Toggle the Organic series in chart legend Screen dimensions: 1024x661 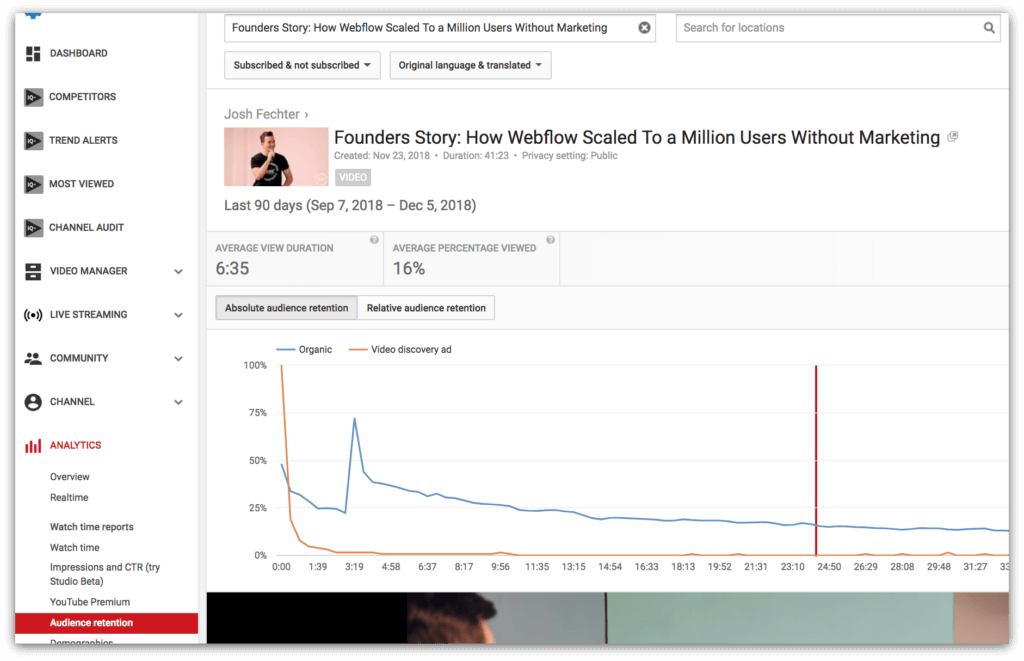(304, 350)
